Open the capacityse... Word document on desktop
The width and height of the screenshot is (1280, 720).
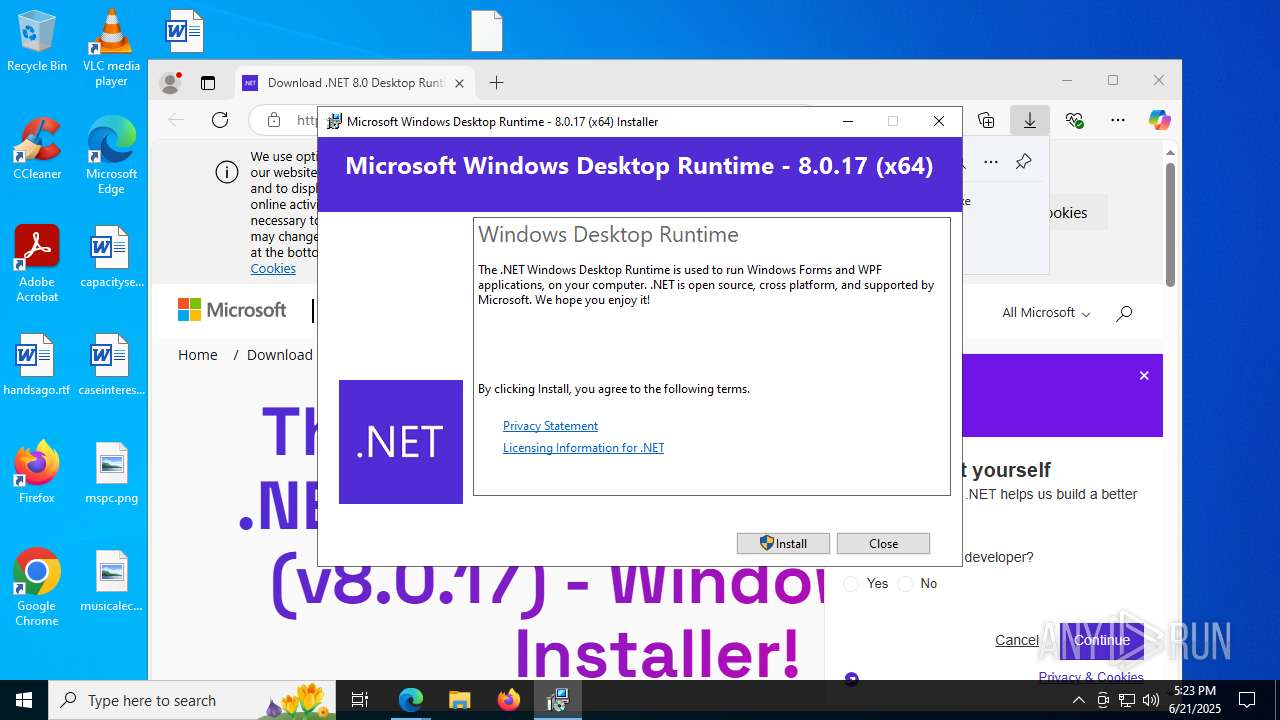pyautogui.click(x=111, y=256)
